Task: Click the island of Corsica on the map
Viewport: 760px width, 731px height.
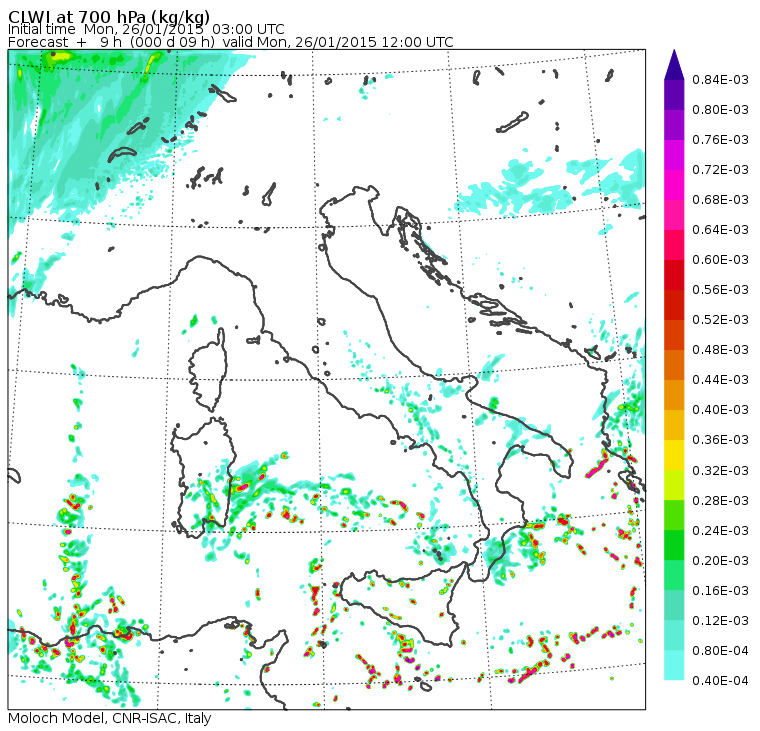Action: click(209, 371)
